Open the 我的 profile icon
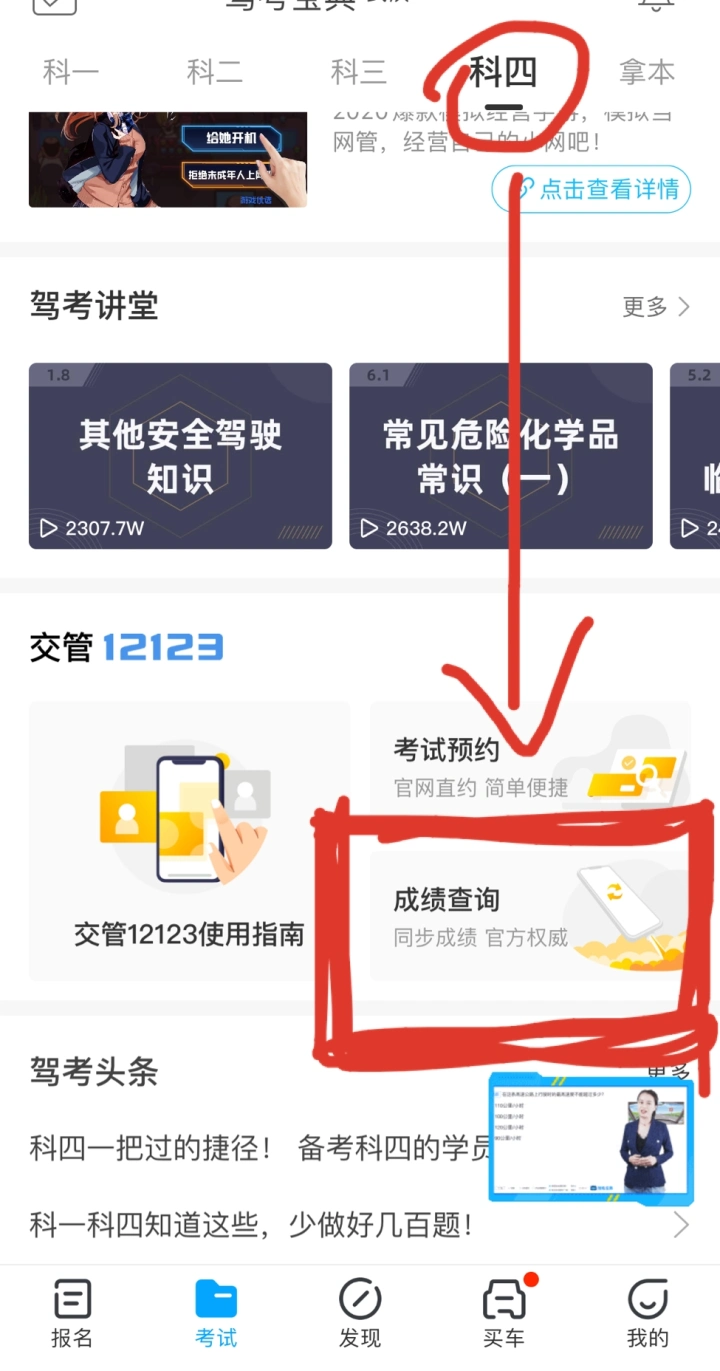Screen dimensions: 720x1371 (648, 1299)
